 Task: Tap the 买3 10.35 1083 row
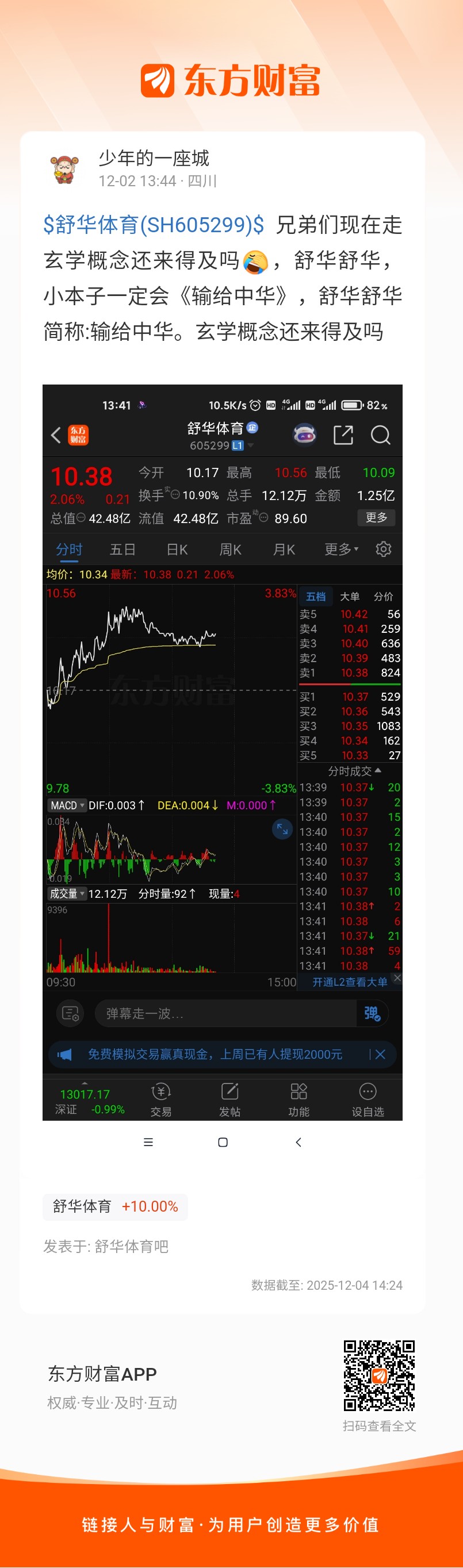click(x=350, y=726)
